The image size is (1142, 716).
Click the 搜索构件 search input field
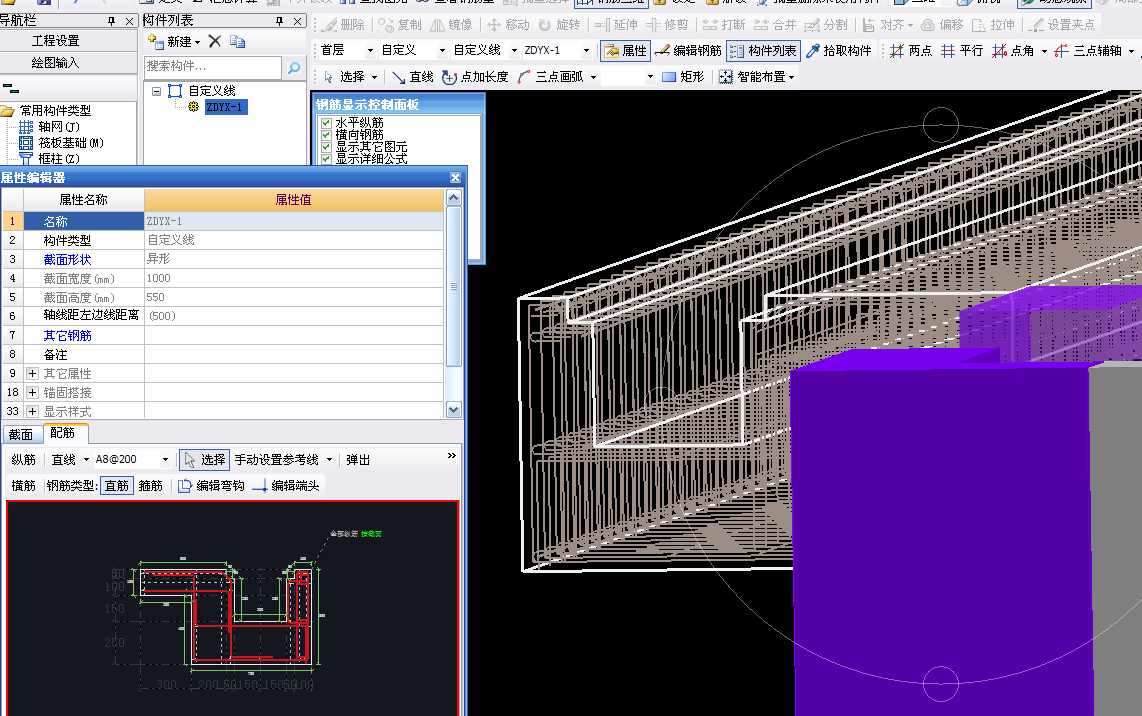[x=213, y=67]
